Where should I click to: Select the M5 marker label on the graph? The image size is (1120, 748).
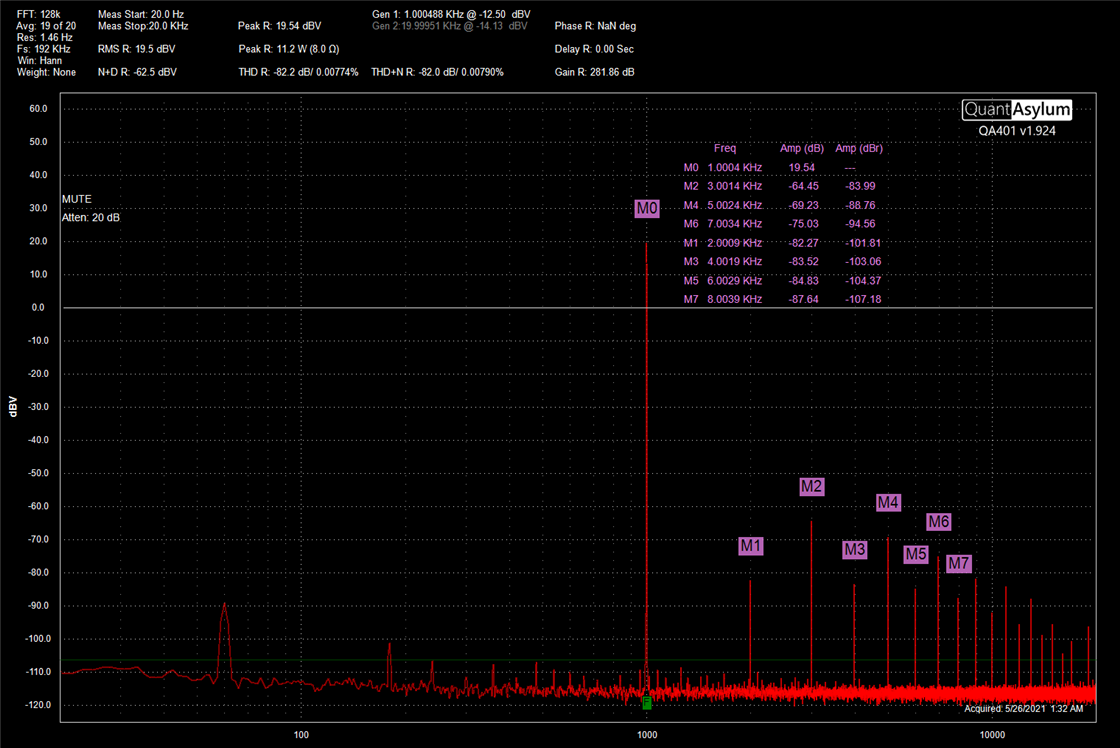pos(916,554)
